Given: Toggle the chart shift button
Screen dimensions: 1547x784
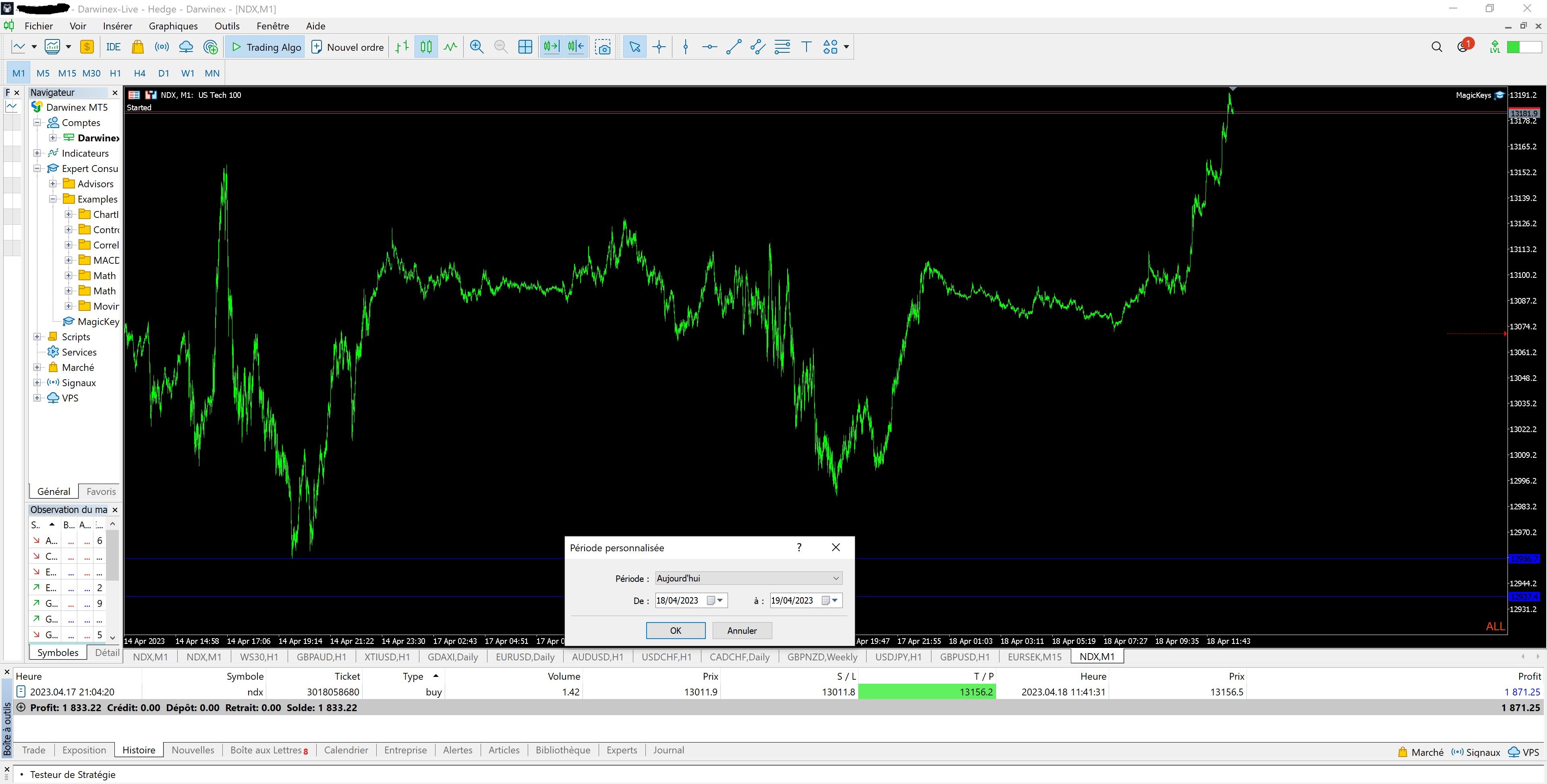Looking at the screenshot, I should pos(575,47).
